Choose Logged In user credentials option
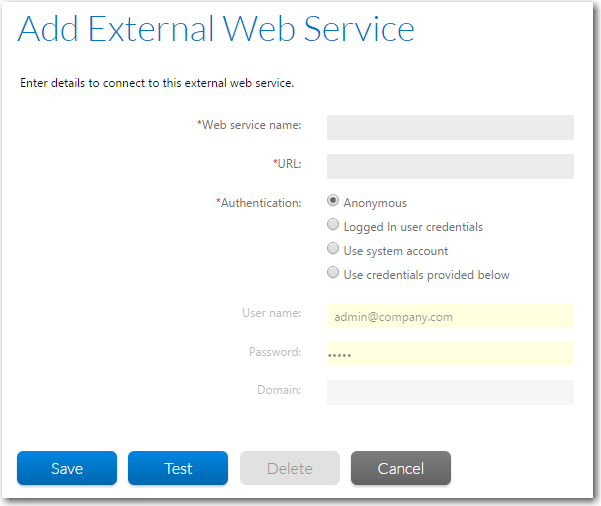The image size is (601, 506). [x=333, y=226]
